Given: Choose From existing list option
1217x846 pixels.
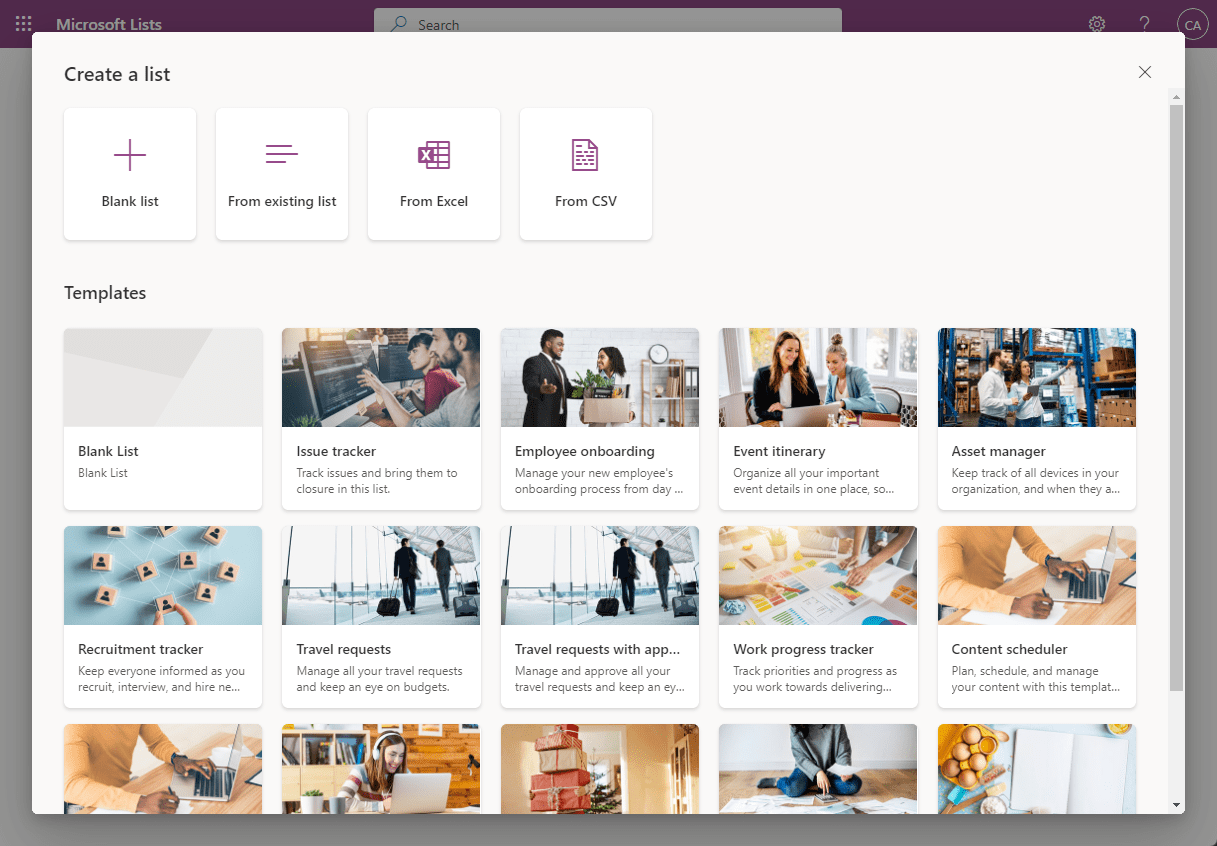Looking at the screenshot, I should click(x=282, y=174).
